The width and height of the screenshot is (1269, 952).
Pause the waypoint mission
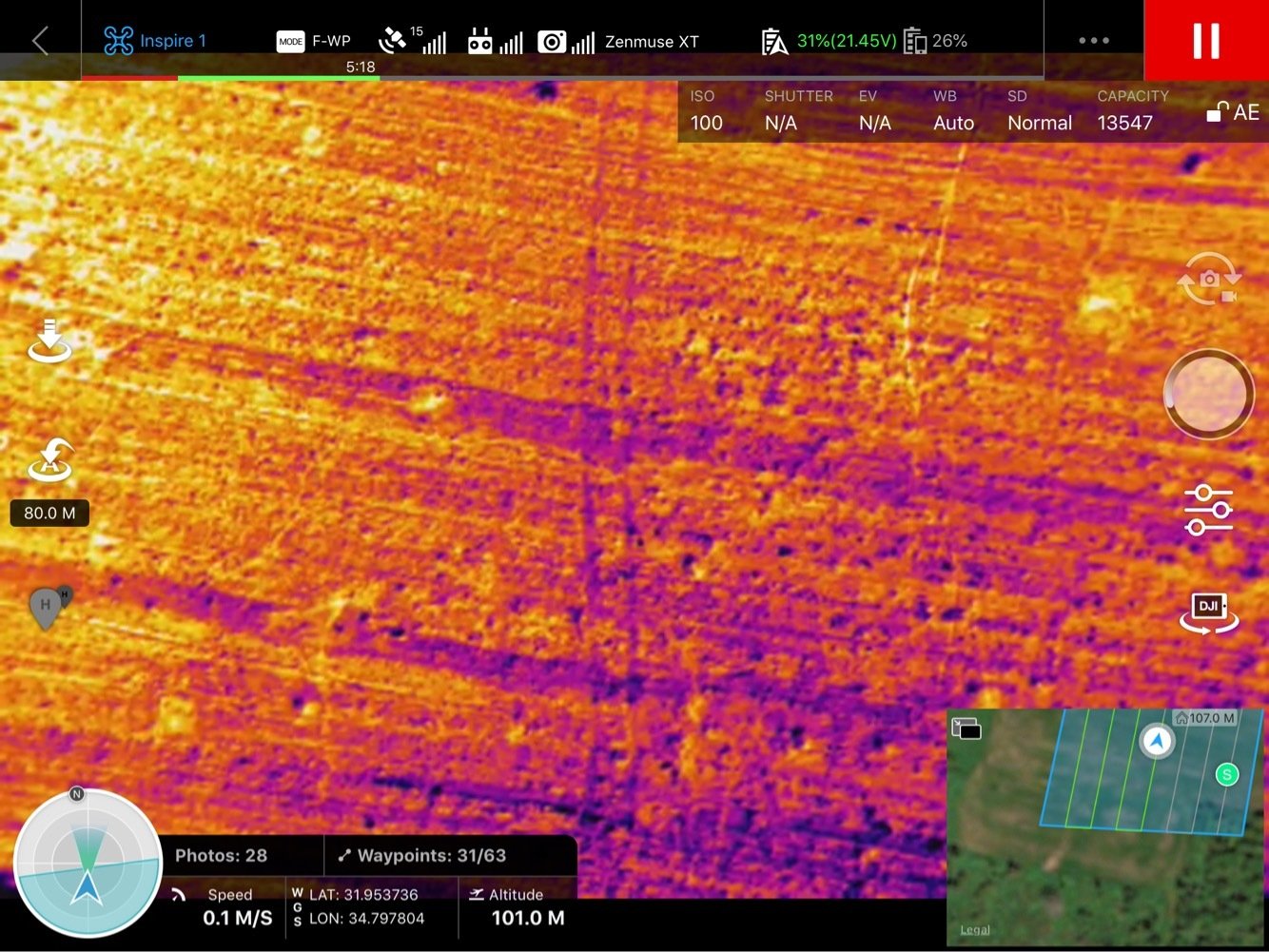point(1206,41)
